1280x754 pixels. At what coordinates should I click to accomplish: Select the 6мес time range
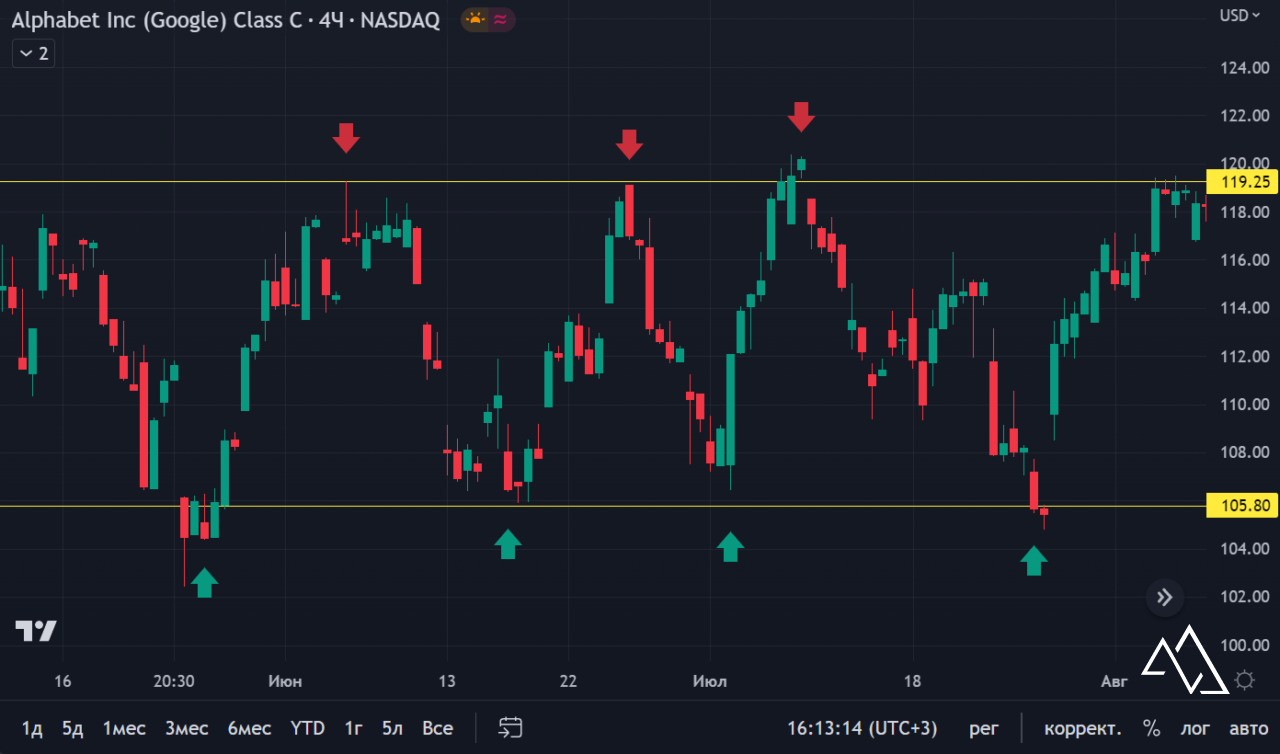click(249, 728)
